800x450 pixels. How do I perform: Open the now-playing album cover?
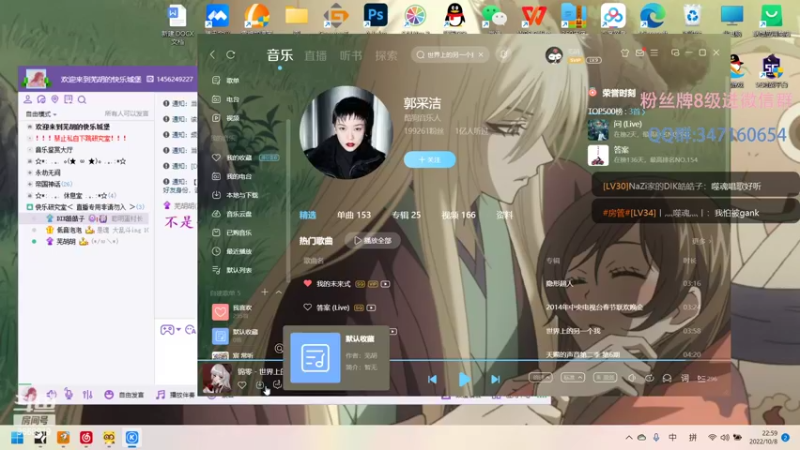point(217,379)
